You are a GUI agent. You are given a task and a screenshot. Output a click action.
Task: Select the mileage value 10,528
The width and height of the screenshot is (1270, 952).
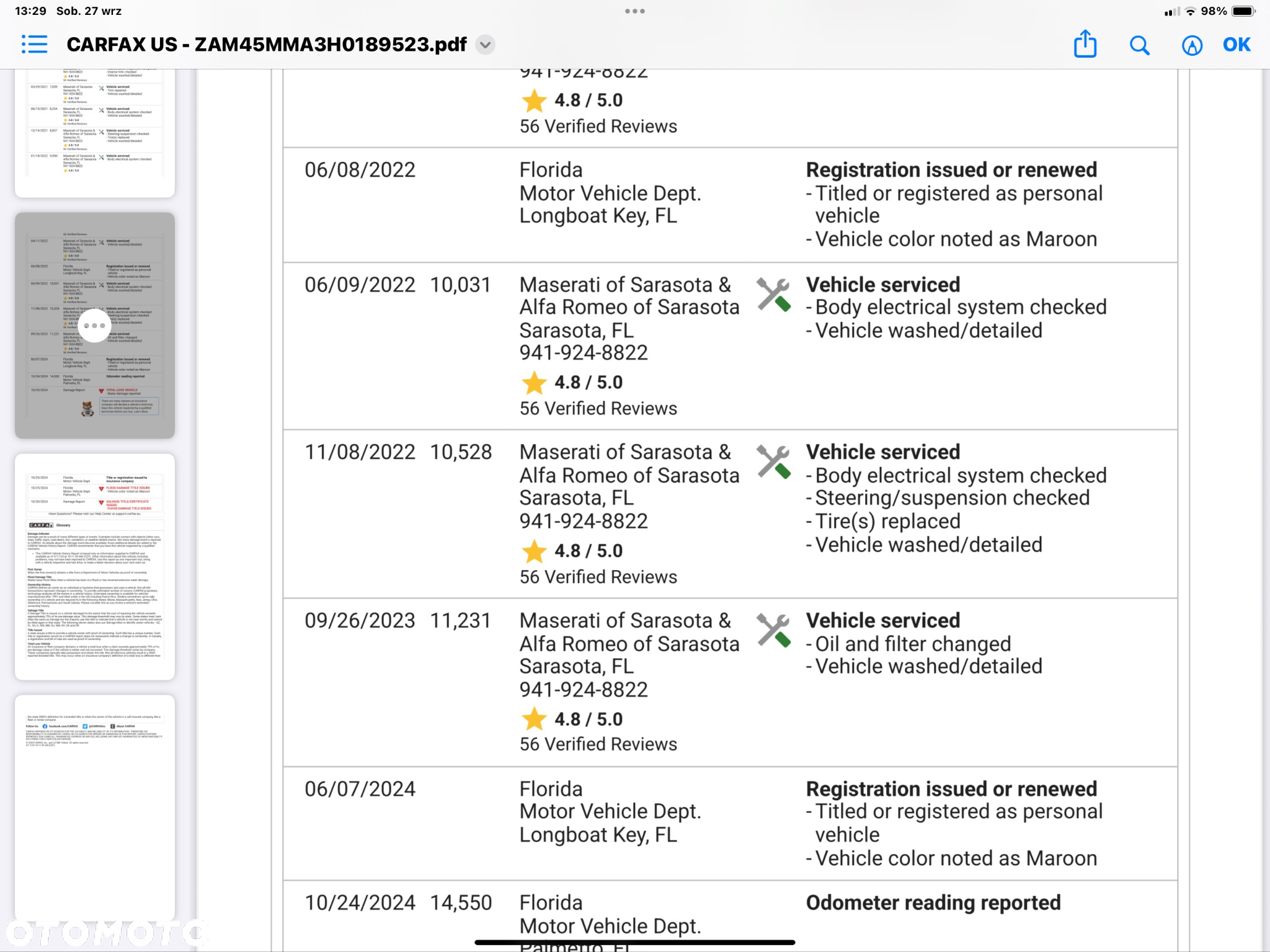pos(461,452)
